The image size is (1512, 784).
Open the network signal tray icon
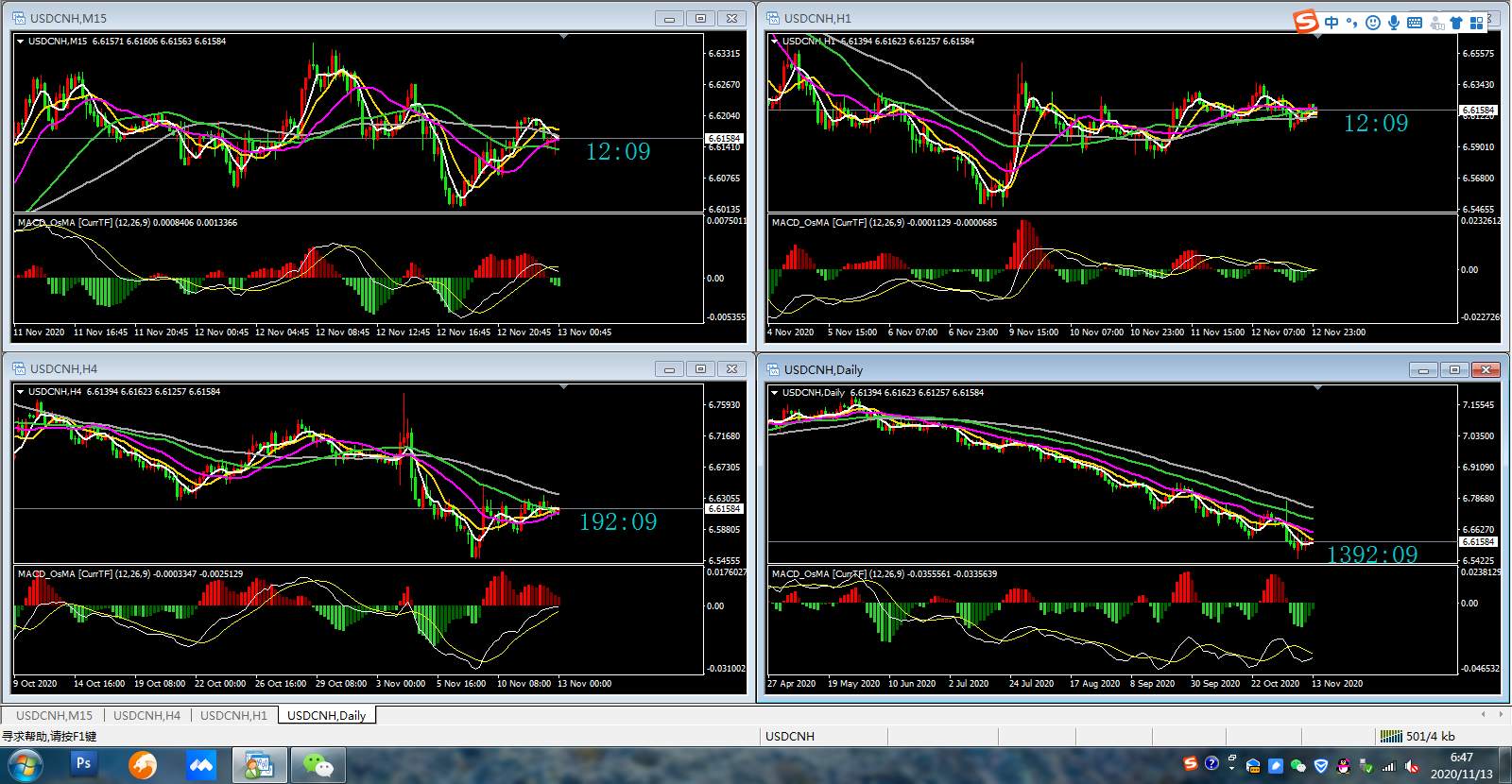pos(1389,766)
